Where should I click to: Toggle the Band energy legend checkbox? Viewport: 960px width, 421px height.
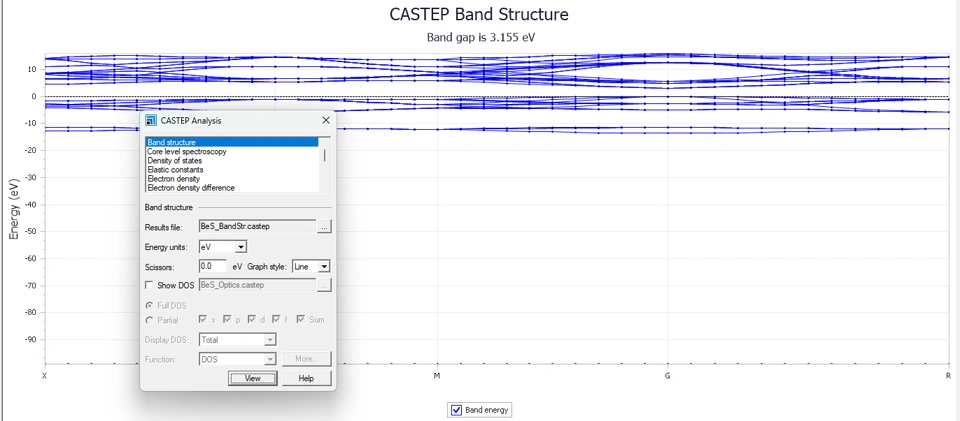click(457, 410)
